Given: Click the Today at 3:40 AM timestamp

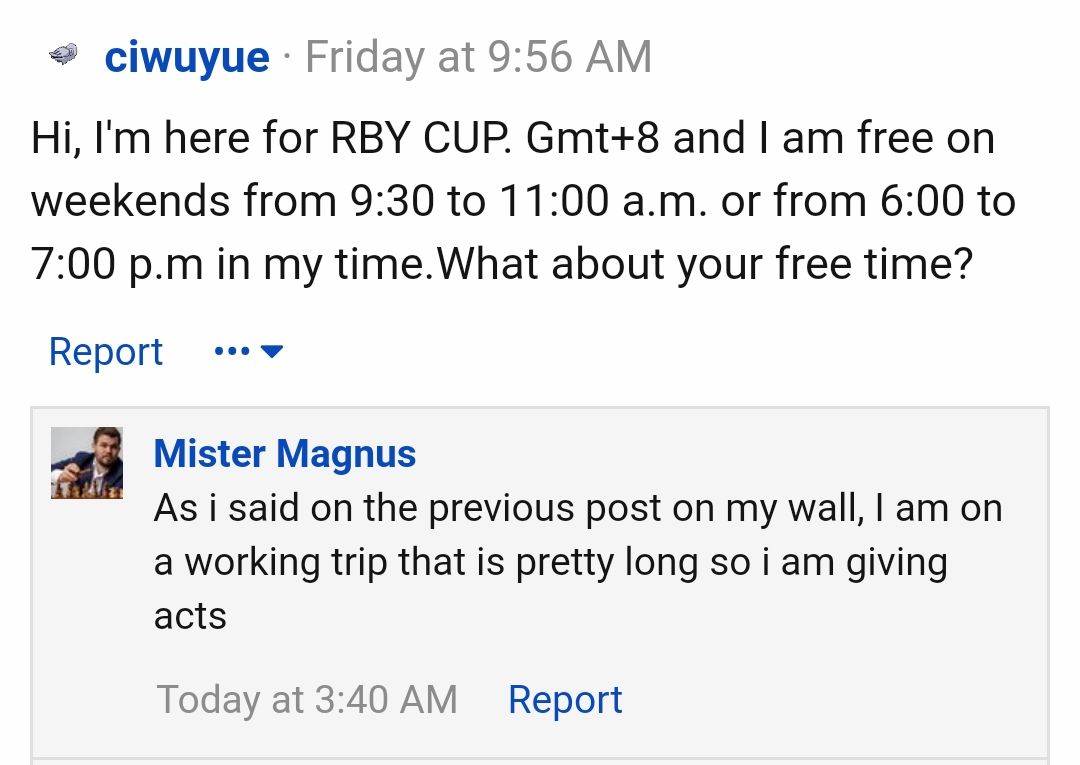Looking at the screenshot, I should click(307, 699).
